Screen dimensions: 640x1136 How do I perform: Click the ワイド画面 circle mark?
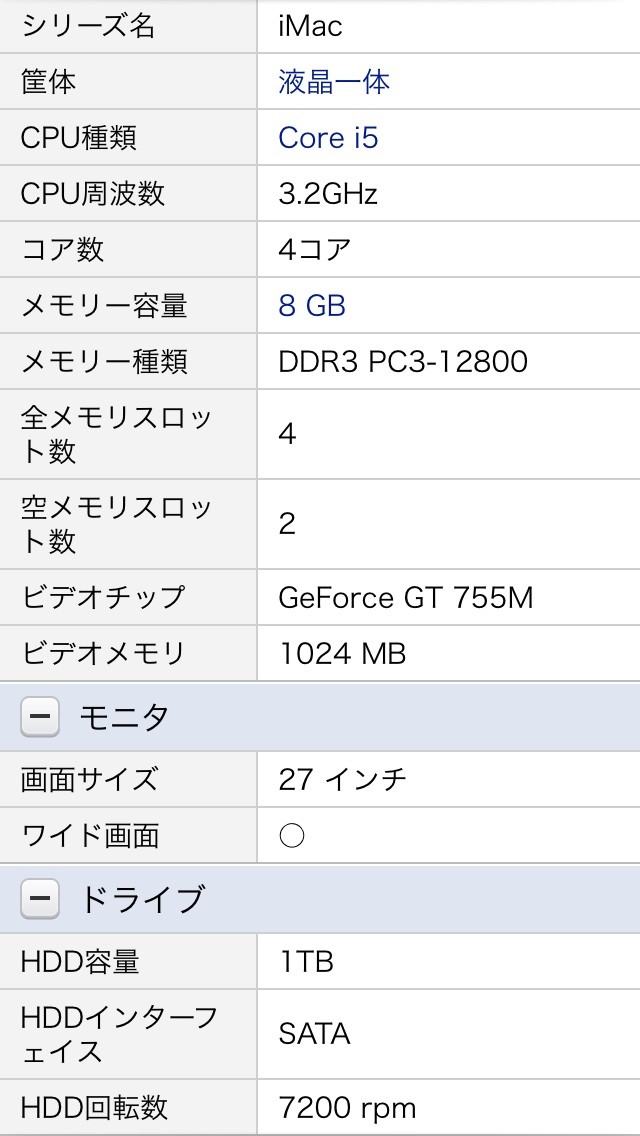(292, 835)
